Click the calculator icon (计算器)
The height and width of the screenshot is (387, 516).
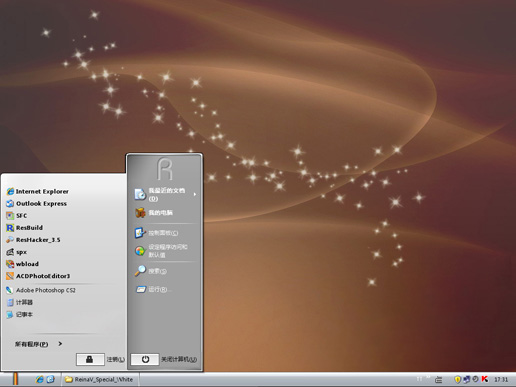10,302
